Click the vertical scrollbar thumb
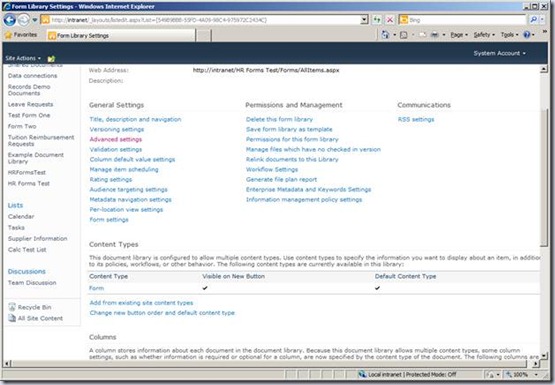This screenshot has width=555, height=385. [544, 177]
